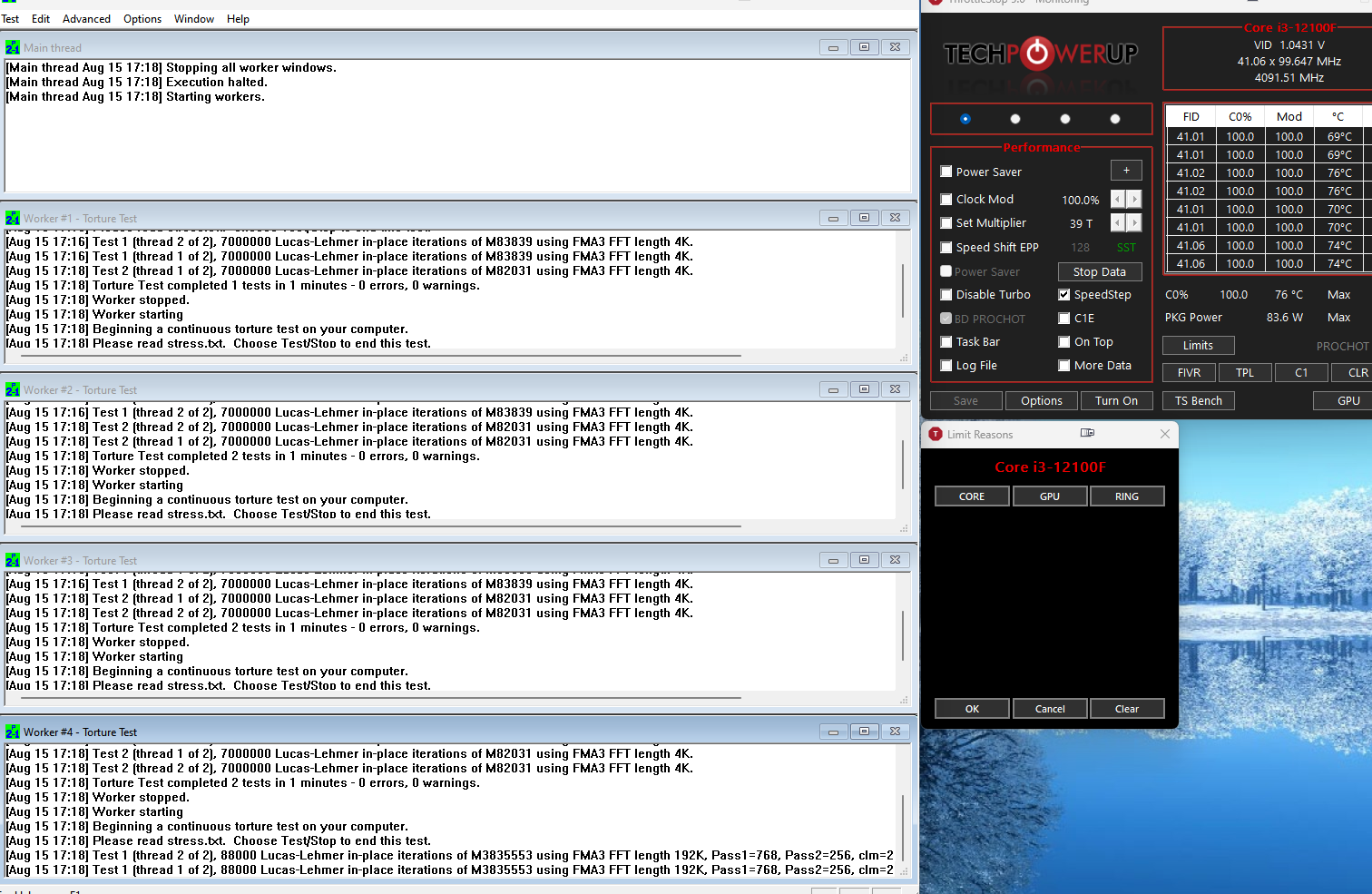Enable the More Data checkbox
The image size is (1372, 894).
pos(1064,365)
